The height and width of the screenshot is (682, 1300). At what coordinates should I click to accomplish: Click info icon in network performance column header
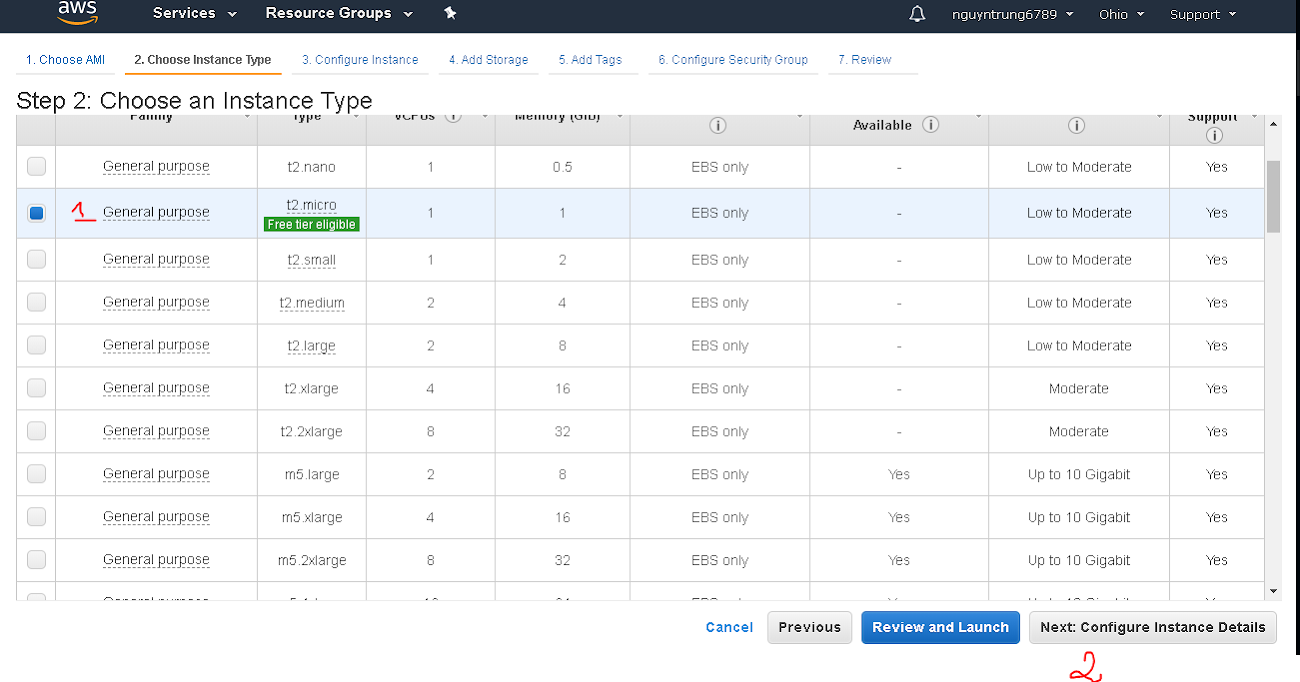click(x=1077, y=126)
